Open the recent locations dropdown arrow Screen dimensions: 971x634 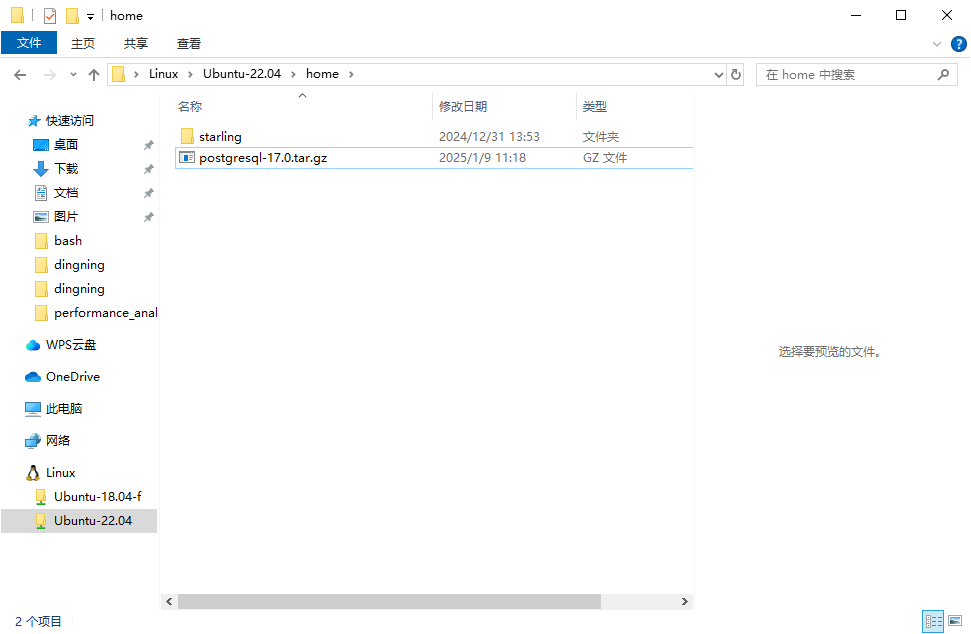coord(73,75)
